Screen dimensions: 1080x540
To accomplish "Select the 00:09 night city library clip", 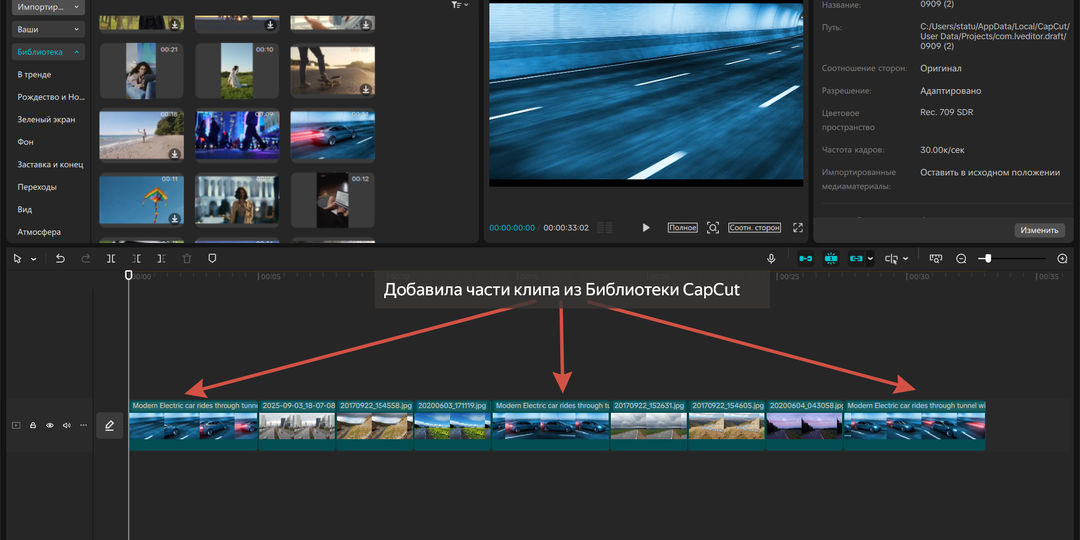I will [238, 136].
